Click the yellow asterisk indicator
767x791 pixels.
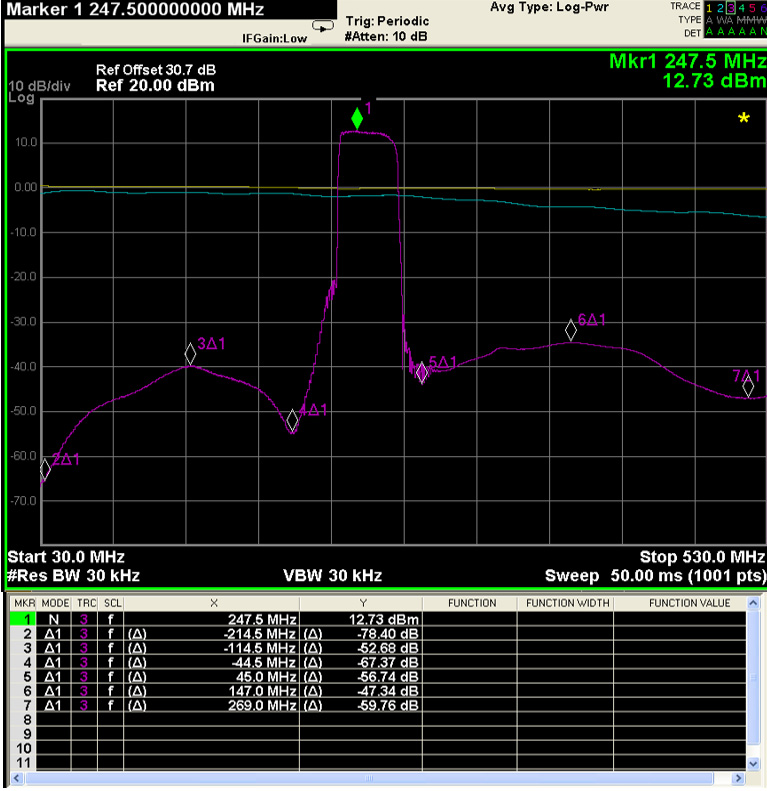(x=743, y=120)
